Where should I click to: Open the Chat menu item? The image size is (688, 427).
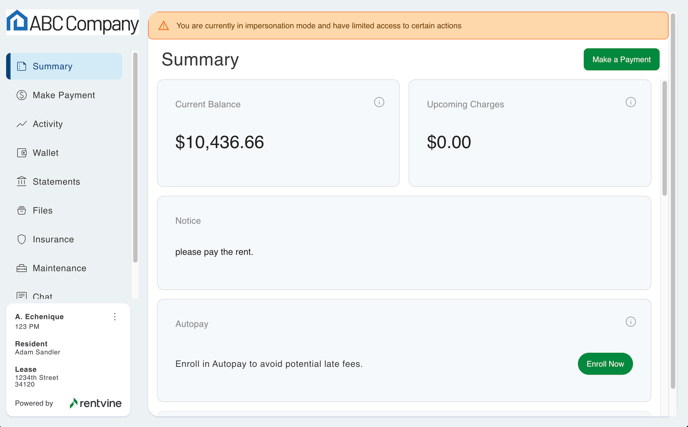click(42, 296)
